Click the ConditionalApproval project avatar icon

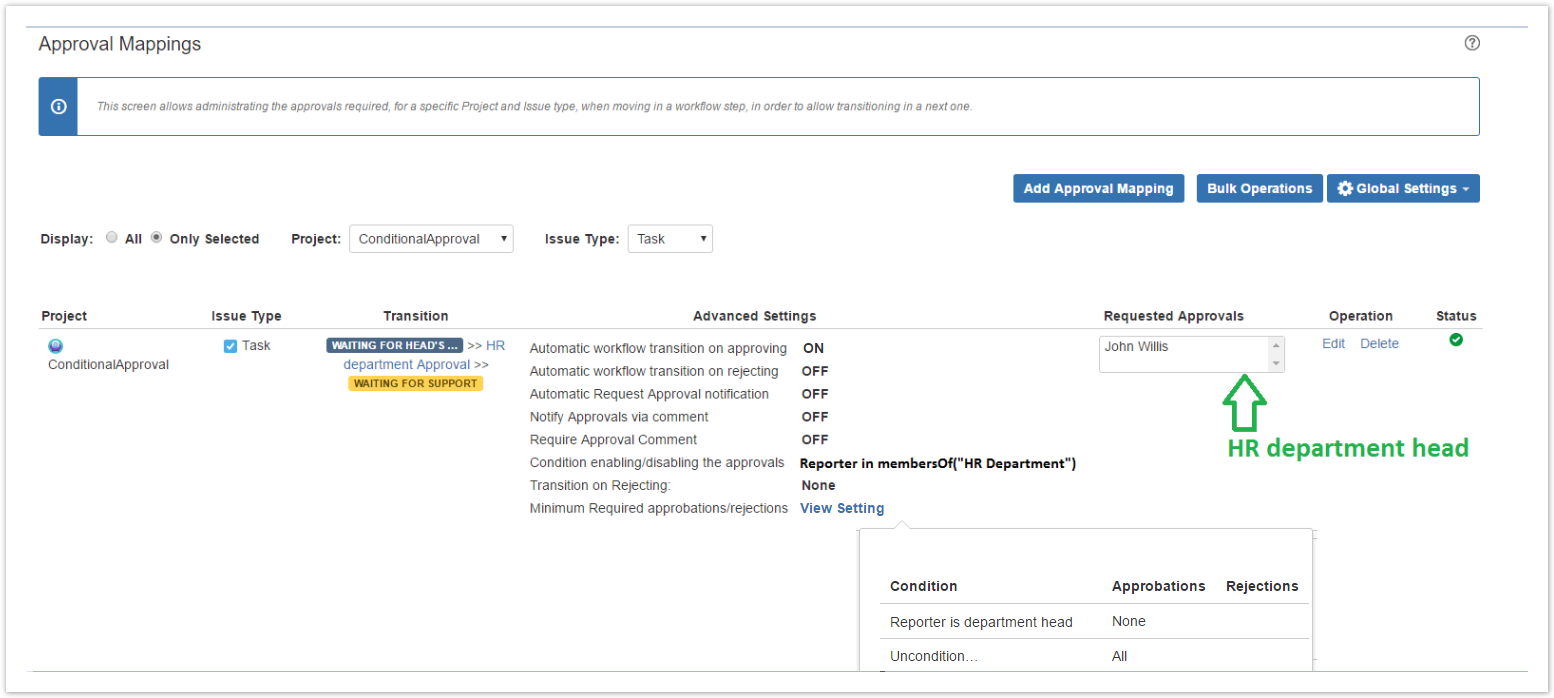[x=55, y=346]
